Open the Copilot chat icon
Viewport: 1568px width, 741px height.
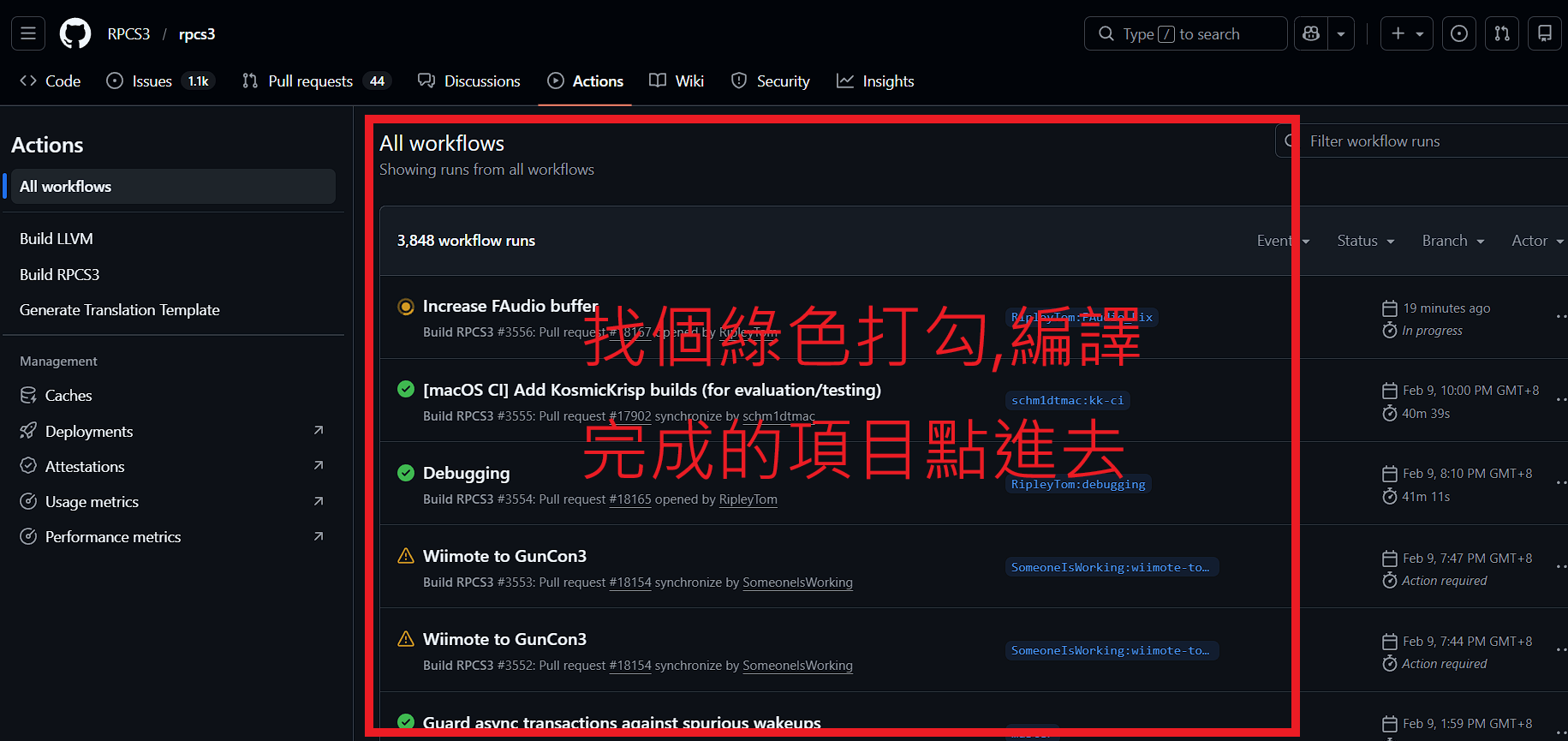pyautogui.click(x=1311, y=33)
